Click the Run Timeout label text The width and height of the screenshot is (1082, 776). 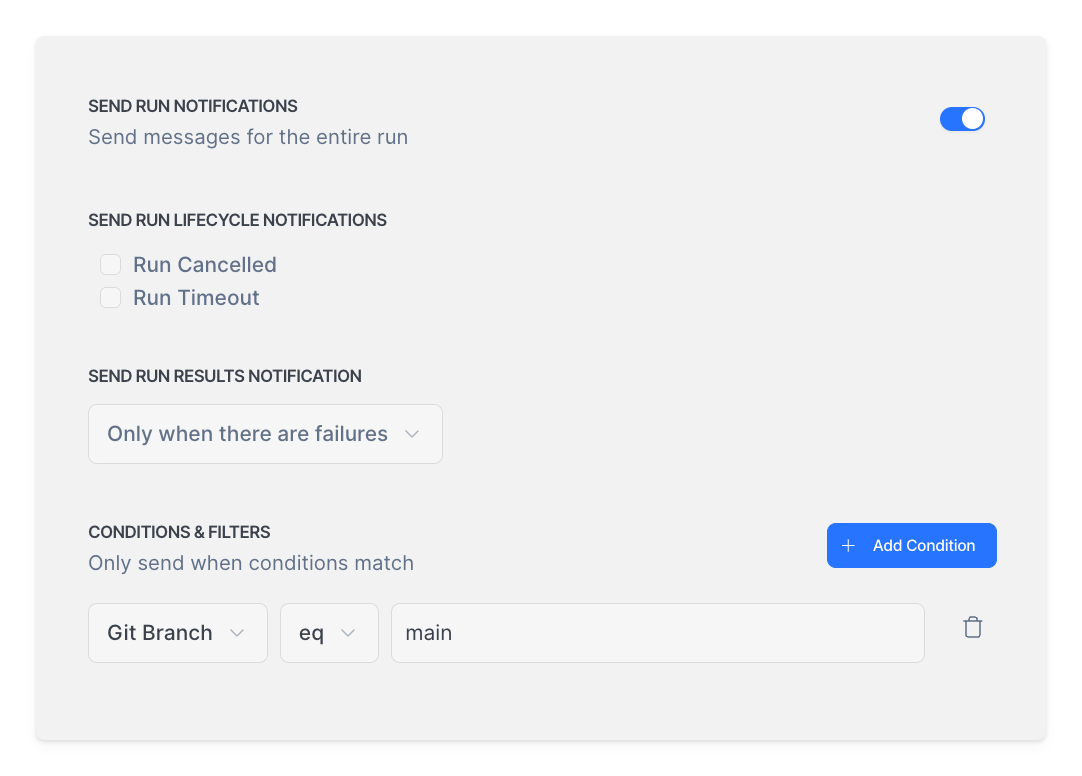click(196, 298)
